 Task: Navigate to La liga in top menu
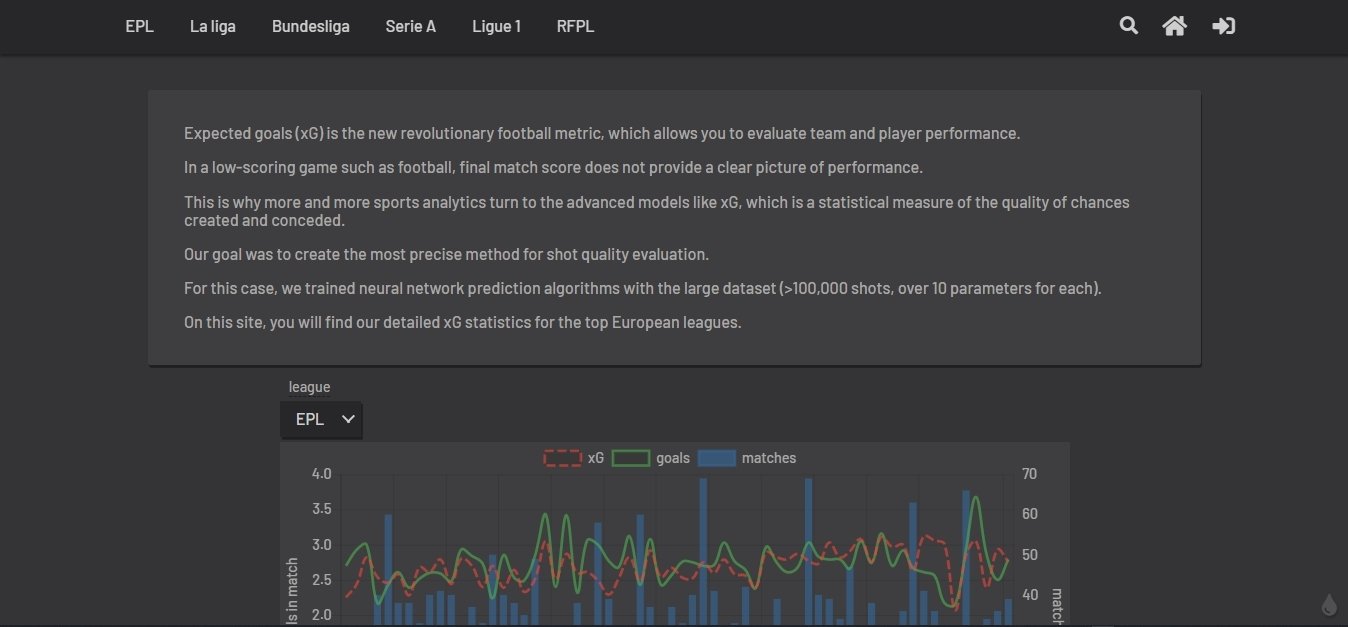[x=213, y=27]
